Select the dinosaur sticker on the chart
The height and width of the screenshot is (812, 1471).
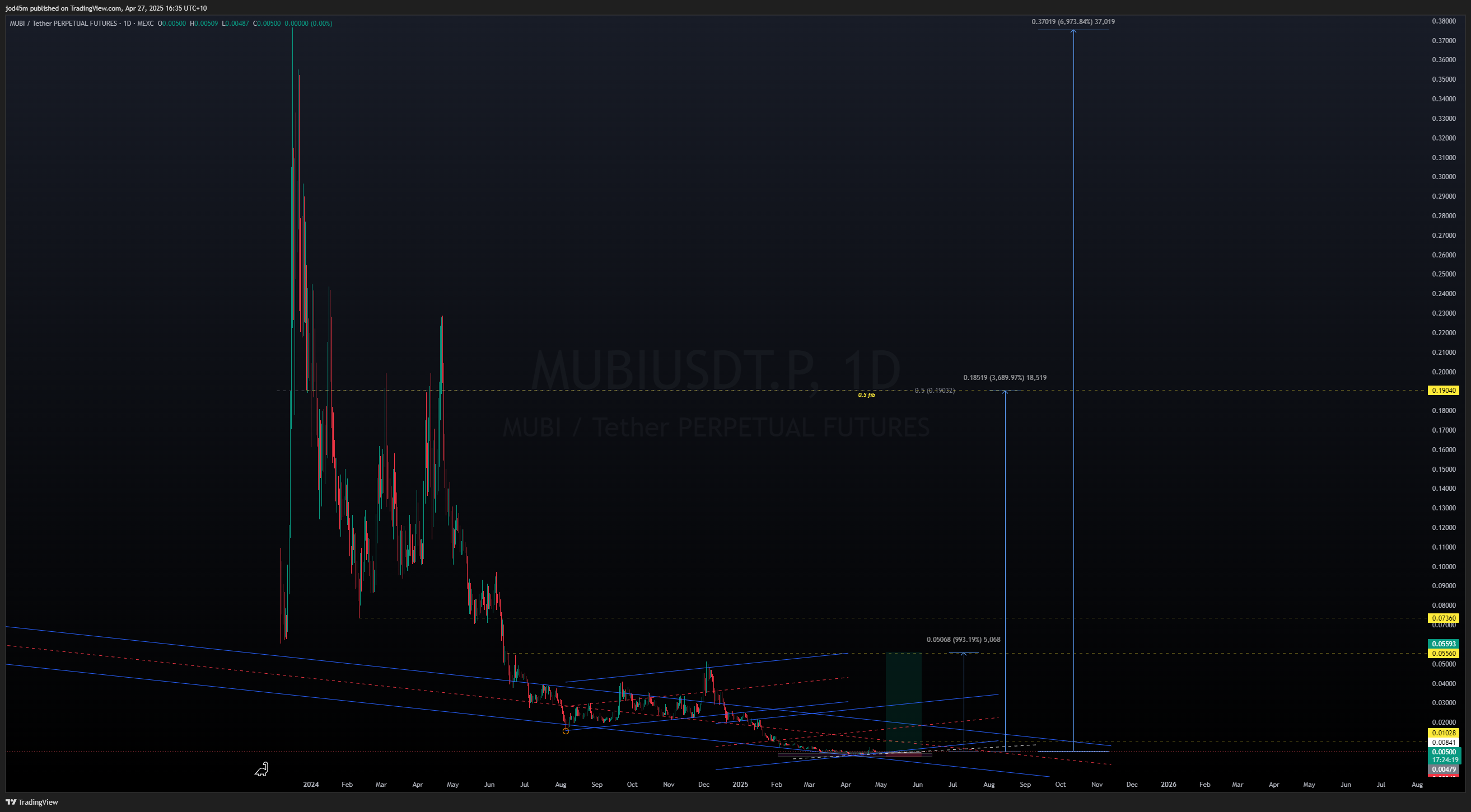[261, 769]
